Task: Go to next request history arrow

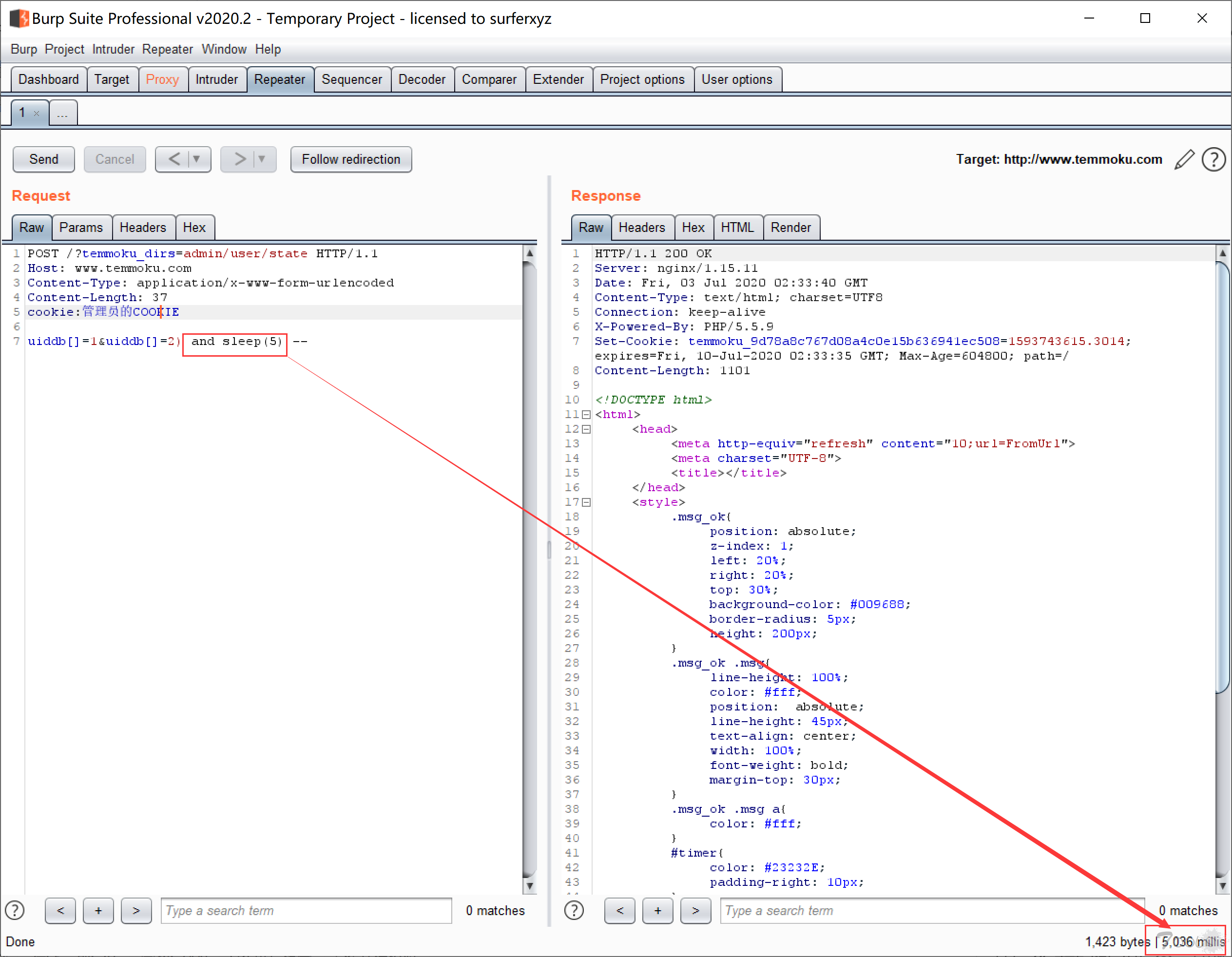Action: click(x=240, y=160)
